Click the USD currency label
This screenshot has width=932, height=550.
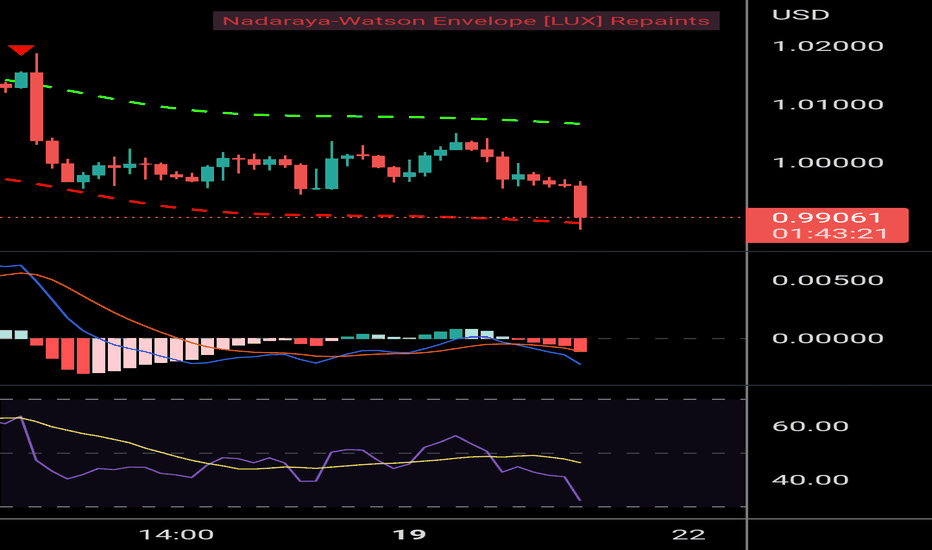[800, 15]
